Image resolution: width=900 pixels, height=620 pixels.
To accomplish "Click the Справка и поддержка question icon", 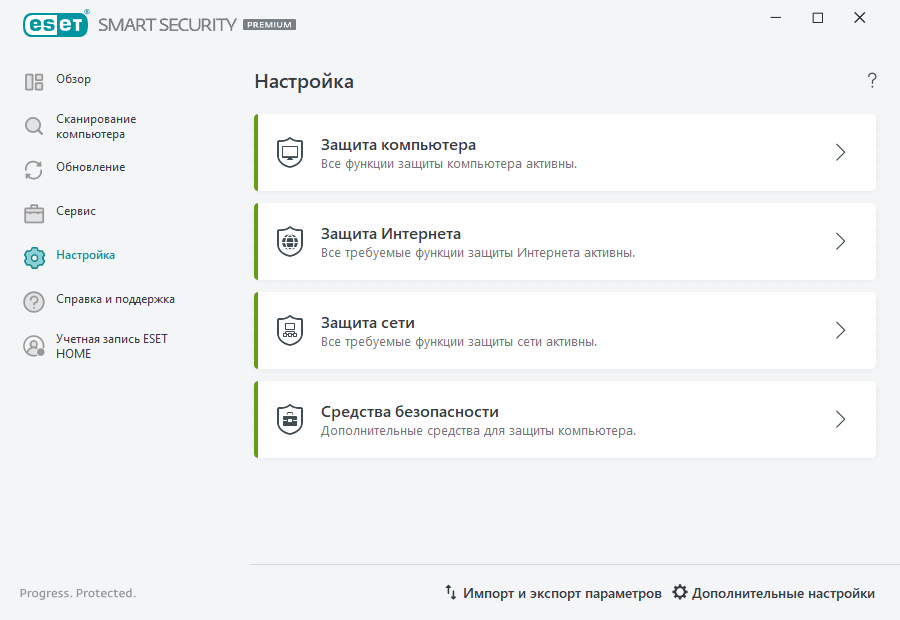I will pos(33,299).
